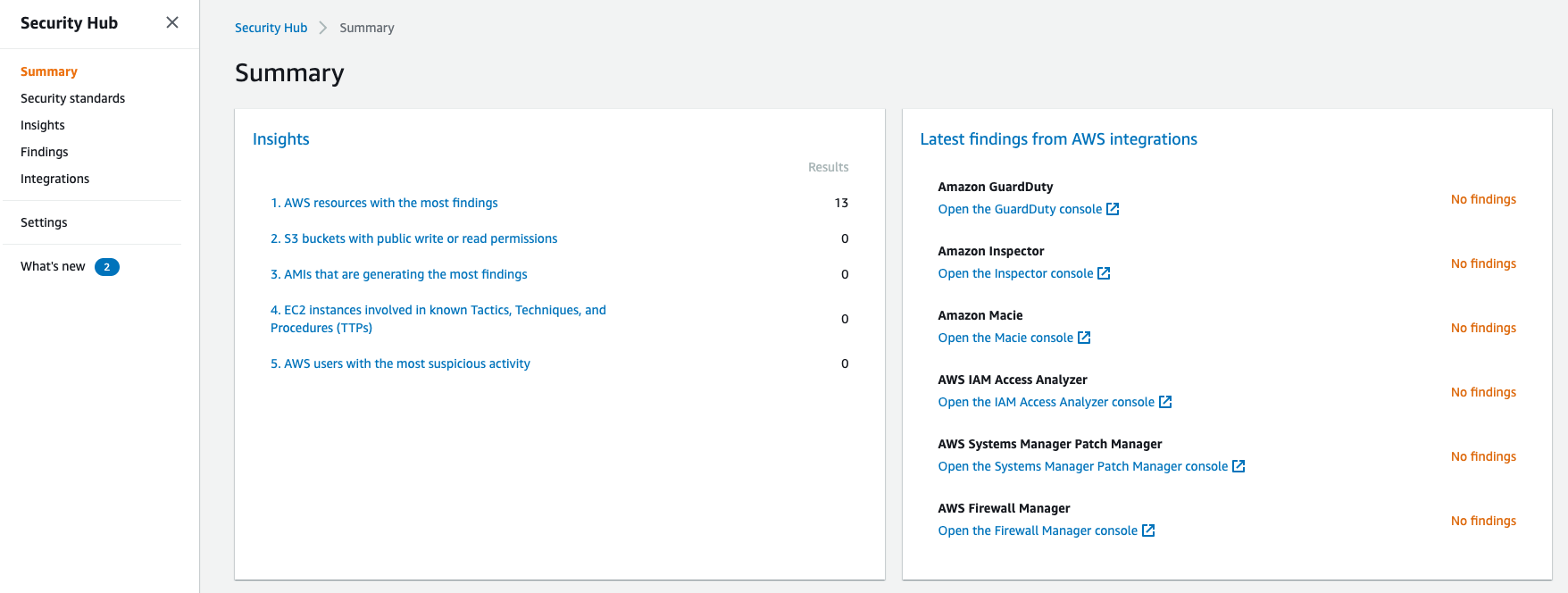Screen dimensions: 1568x593
Task: Click result count 0 for S3 buckets insight
Action: 845,238
